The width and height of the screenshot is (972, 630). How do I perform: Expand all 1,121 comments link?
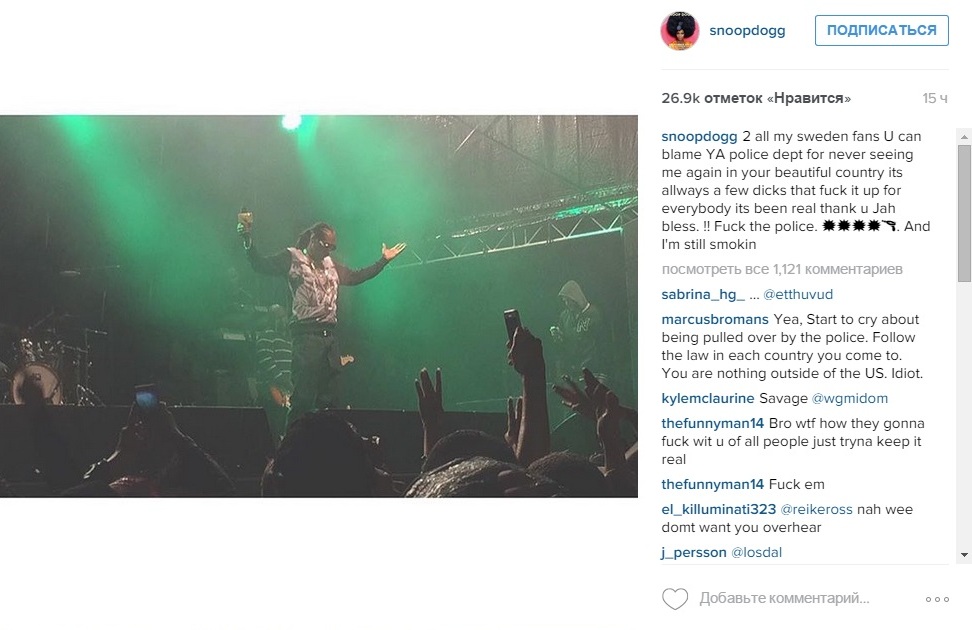point(782,269)
